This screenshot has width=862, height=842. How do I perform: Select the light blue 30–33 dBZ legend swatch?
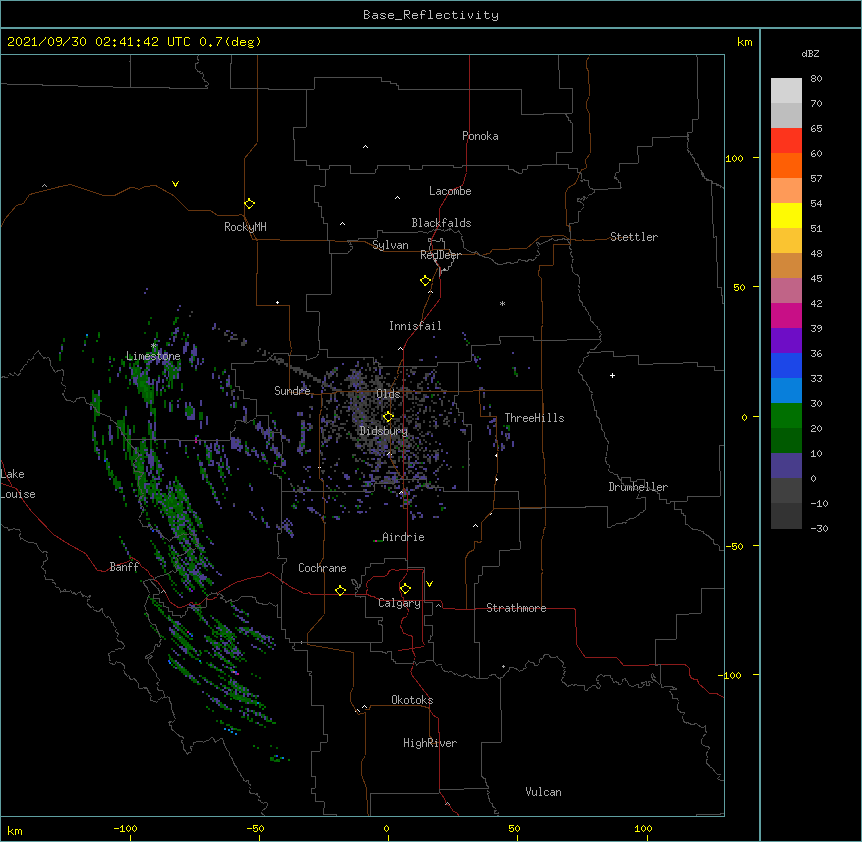[x=786, y=391]
